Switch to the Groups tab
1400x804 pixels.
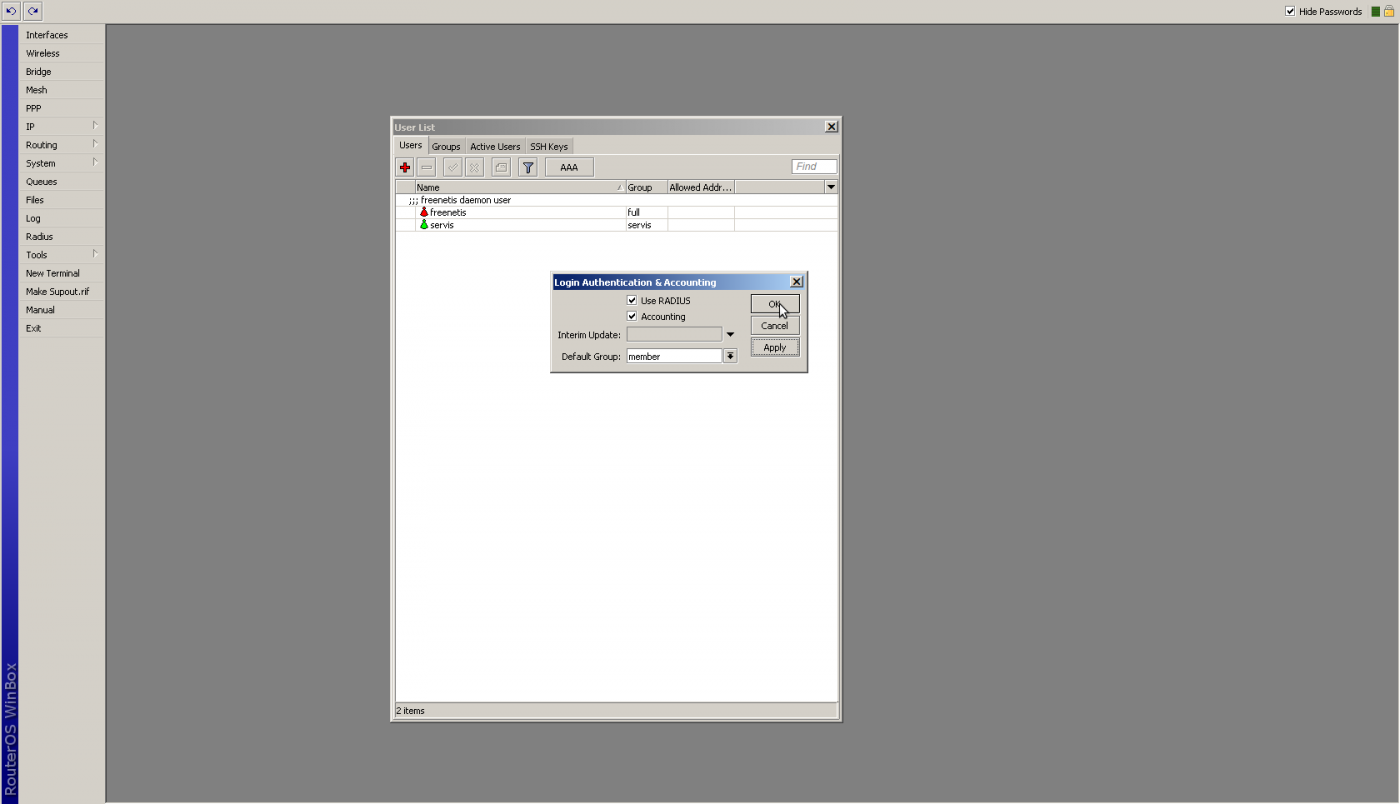coord(446,147)
